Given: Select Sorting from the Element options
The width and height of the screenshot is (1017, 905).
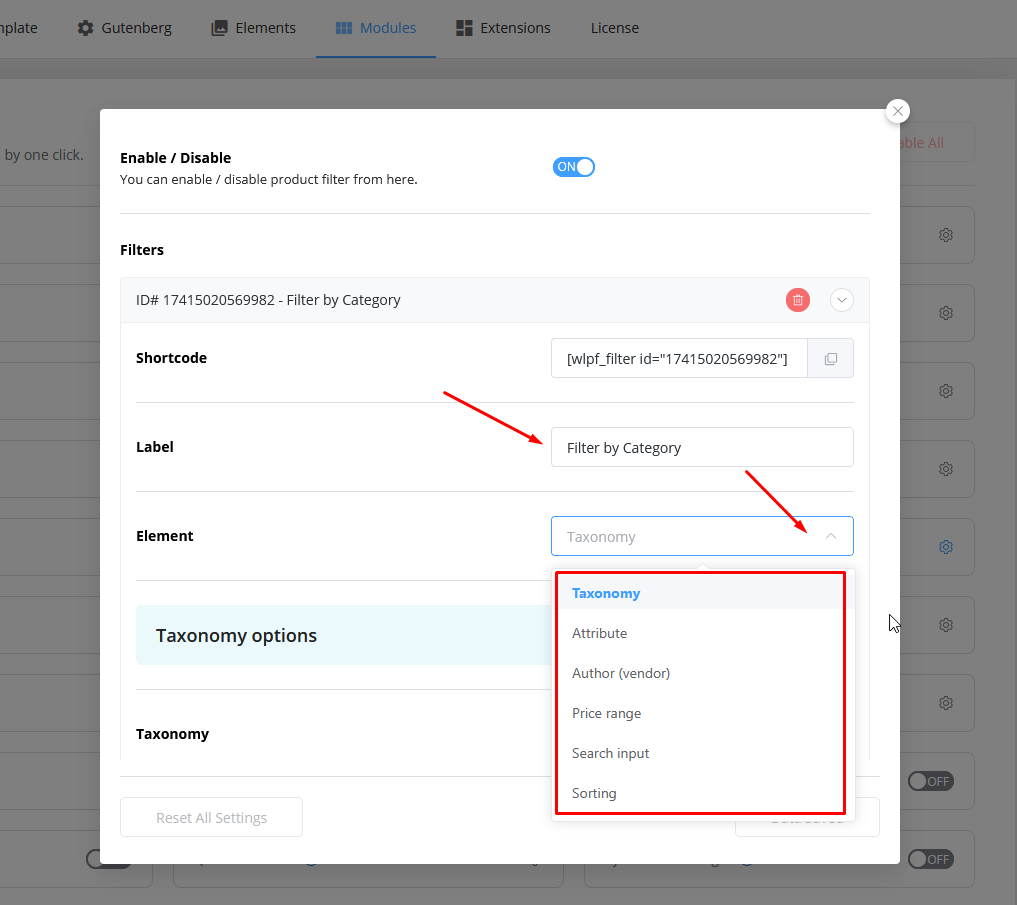Looking at the screenshot, I should click(x=594, y=793).
